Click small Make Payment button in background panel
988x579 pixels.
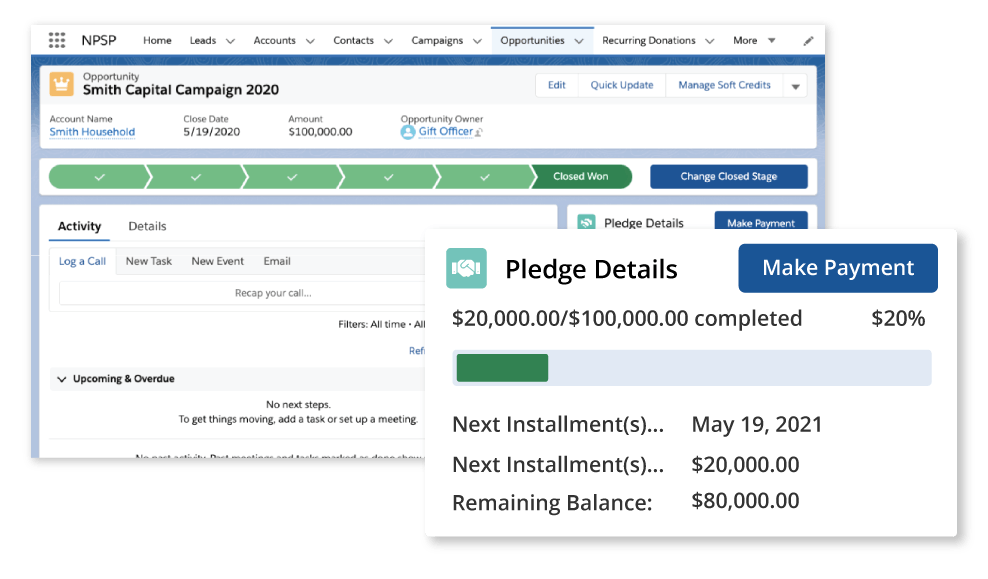[x=761, y=221]
